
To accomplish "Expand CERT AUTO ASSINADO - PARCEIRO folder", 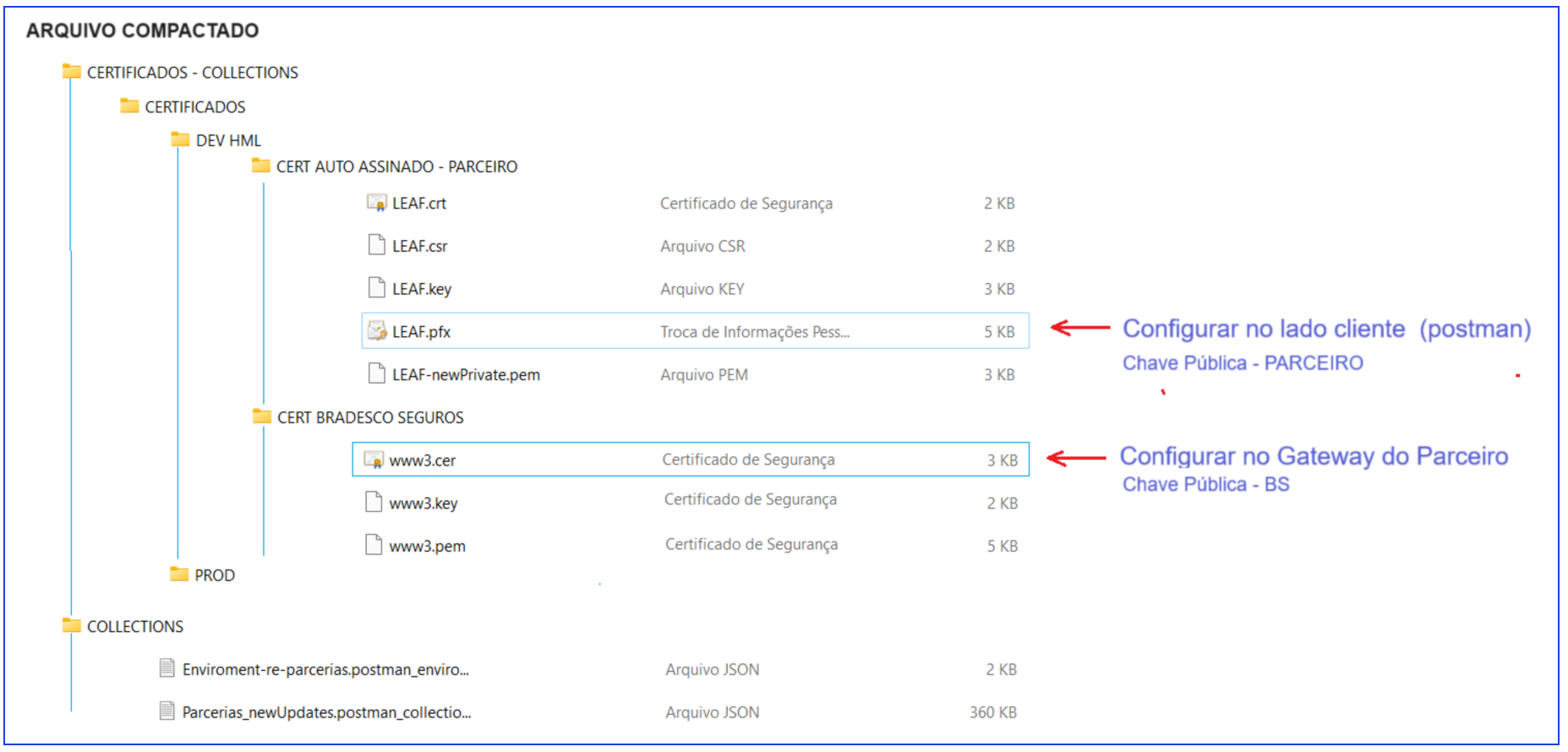I will [x=396, y=166].
